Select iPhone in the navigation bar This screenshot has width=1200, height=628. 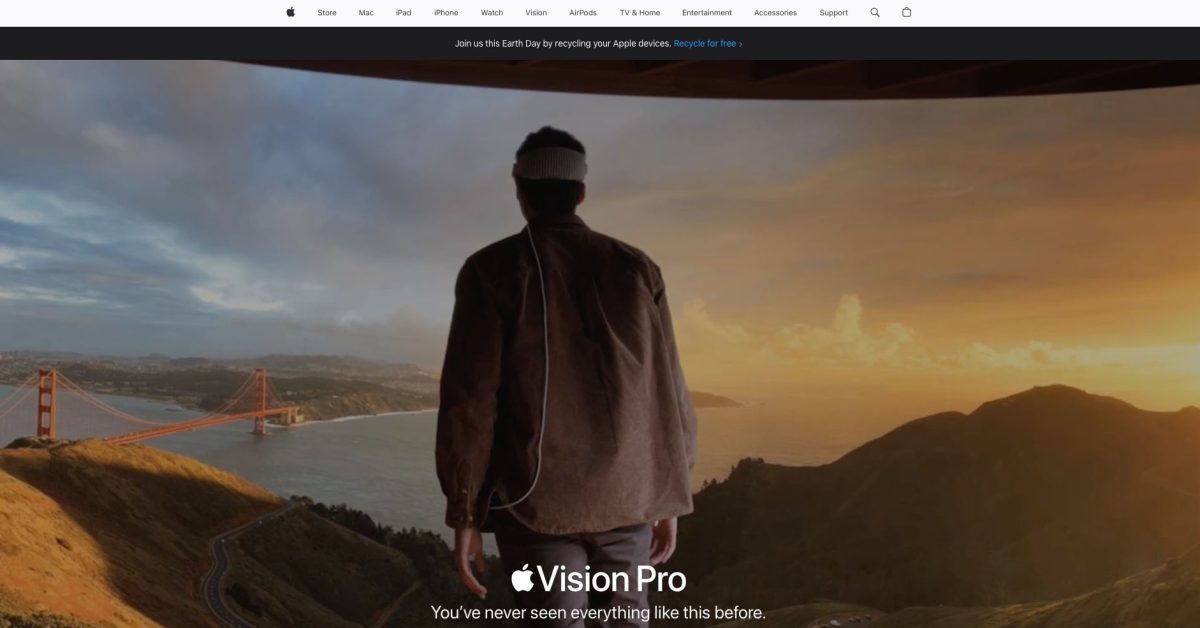[x=446, y=13]
